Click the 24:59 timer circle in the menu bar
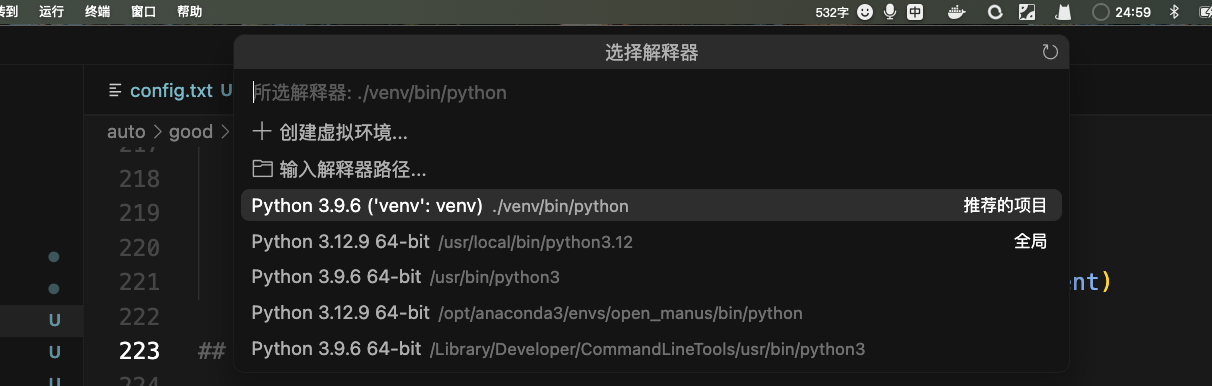The width and height of the screenshot is (1212, 386). [x=1101, y=12]
